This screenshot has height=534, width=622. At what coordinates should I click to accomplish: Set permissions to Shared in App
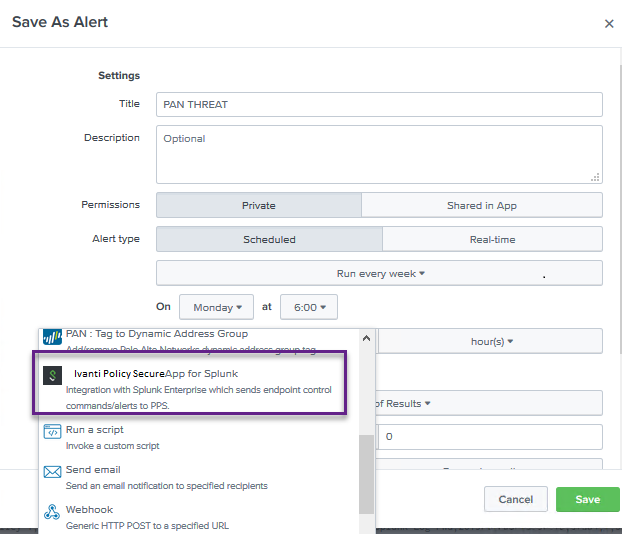tap(482, 205)
